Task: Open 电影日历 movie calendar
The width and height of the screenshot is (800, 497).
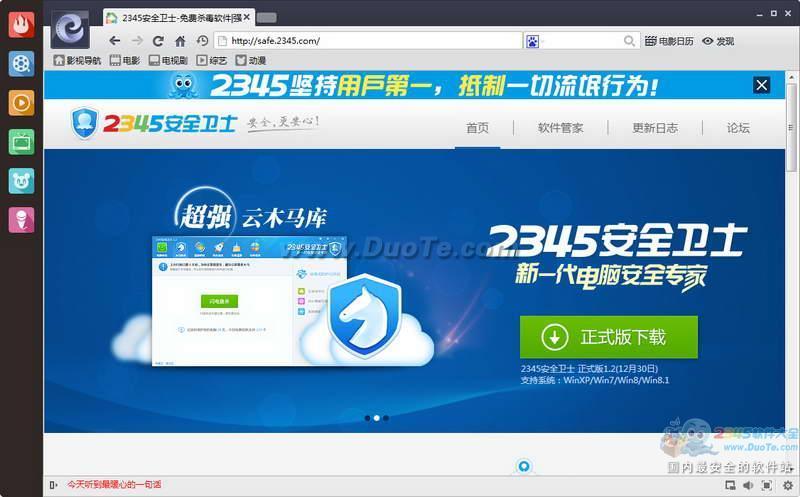Action: click(669, 41)
